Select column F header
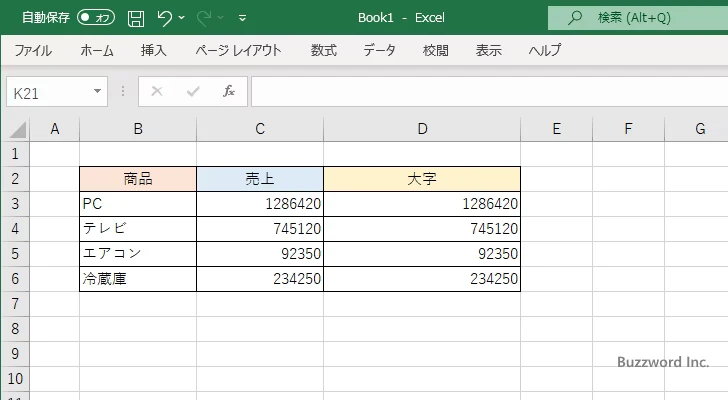The height and width of the screenshot is (400, 728). tap(628, 129)
